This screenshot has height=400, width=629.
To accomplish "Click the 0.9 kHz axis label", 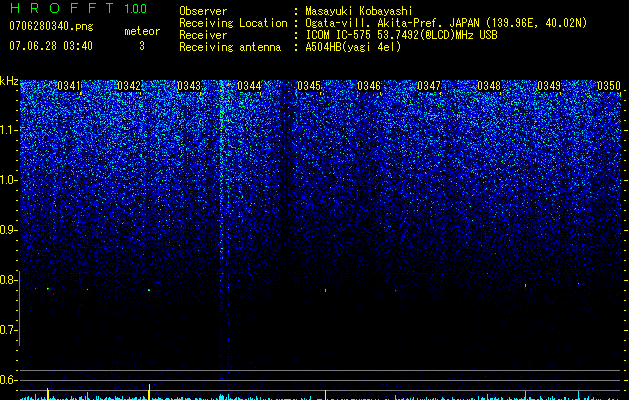I will (8, 230).
